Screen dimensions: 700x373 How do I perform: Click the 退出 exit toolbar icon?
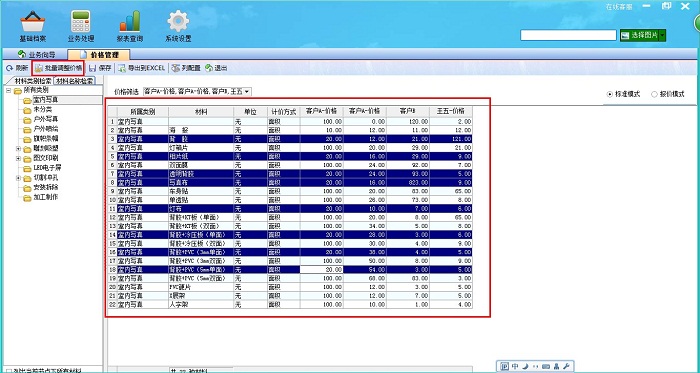(209, 68)
